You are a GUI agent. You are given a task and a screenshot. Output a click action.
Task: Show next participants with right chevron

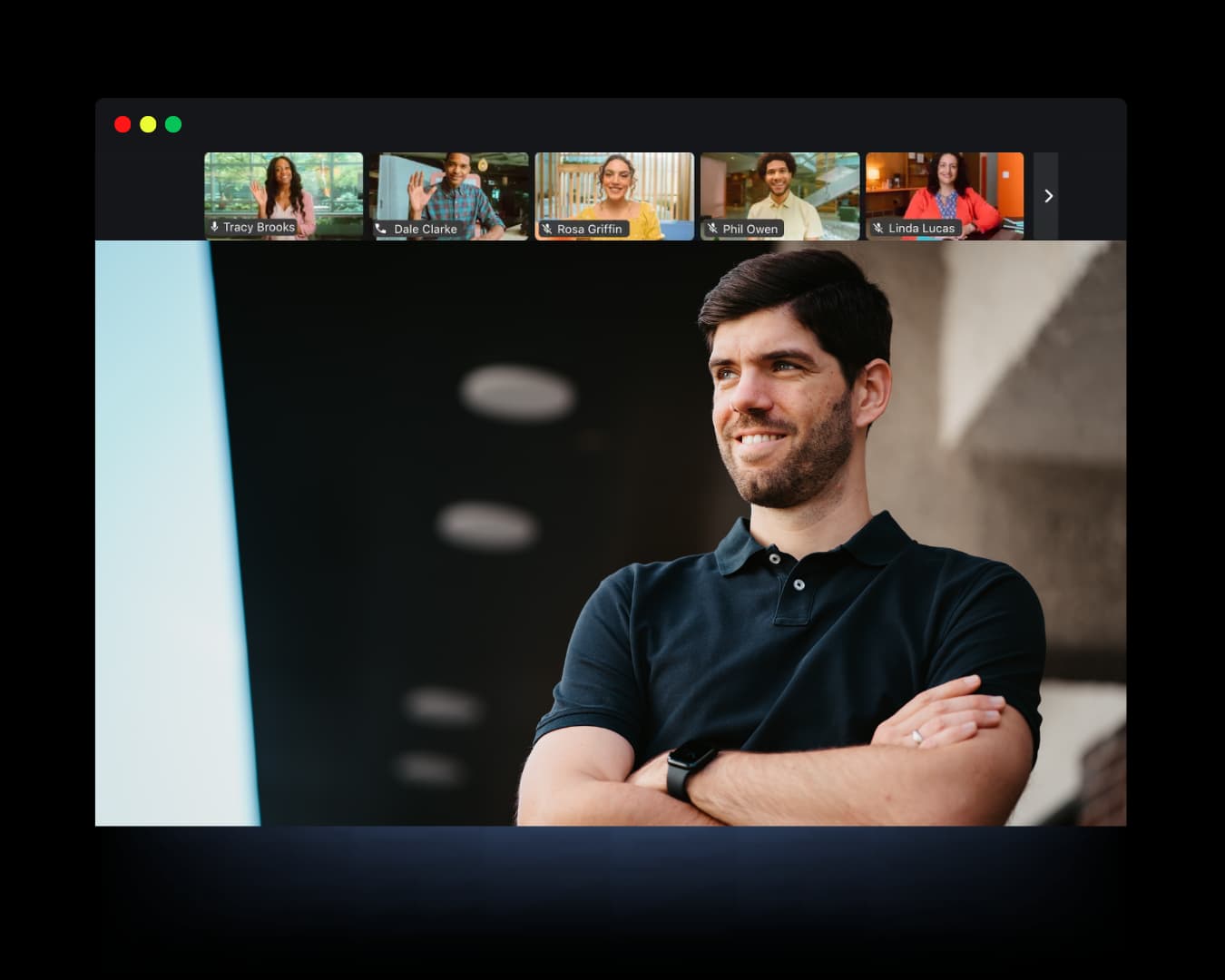click(1047, 196)
